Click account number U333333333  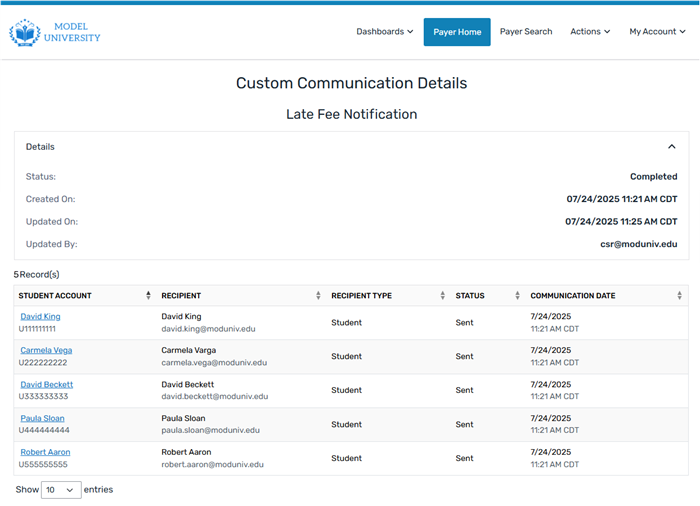[43, 397]
